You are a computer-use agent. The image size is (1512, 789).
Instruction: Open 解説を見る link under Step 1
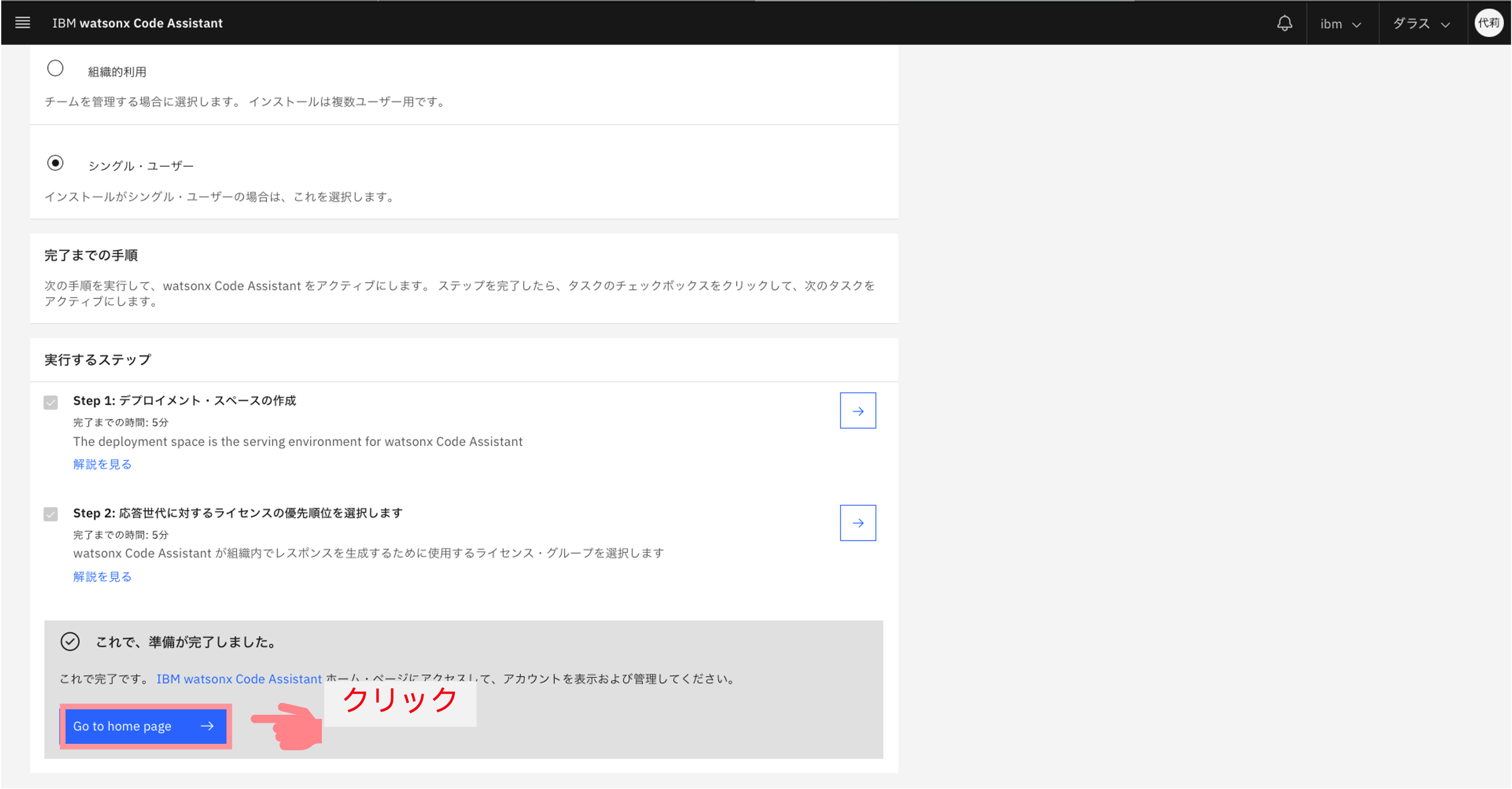point(102,464)
